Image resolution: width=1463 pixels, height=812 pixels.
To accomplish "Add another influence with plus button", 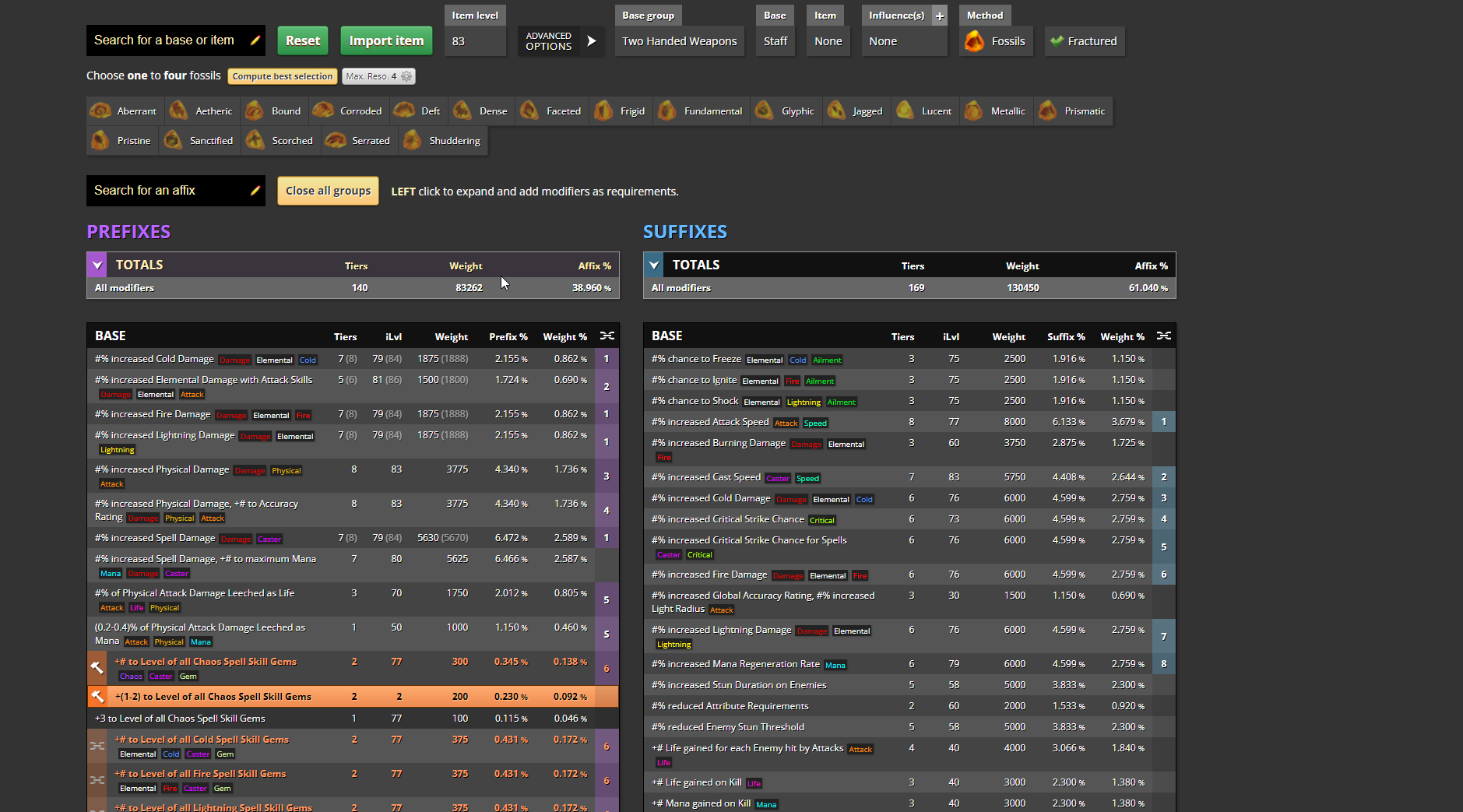I will click(940, 16).
